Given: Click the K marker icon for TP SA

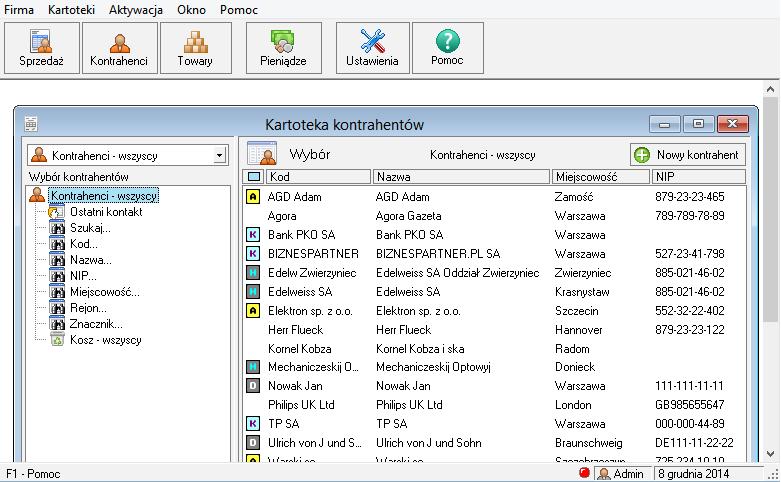Looking at the screenshot, I should pyautogui.click(x=253, y=424).
